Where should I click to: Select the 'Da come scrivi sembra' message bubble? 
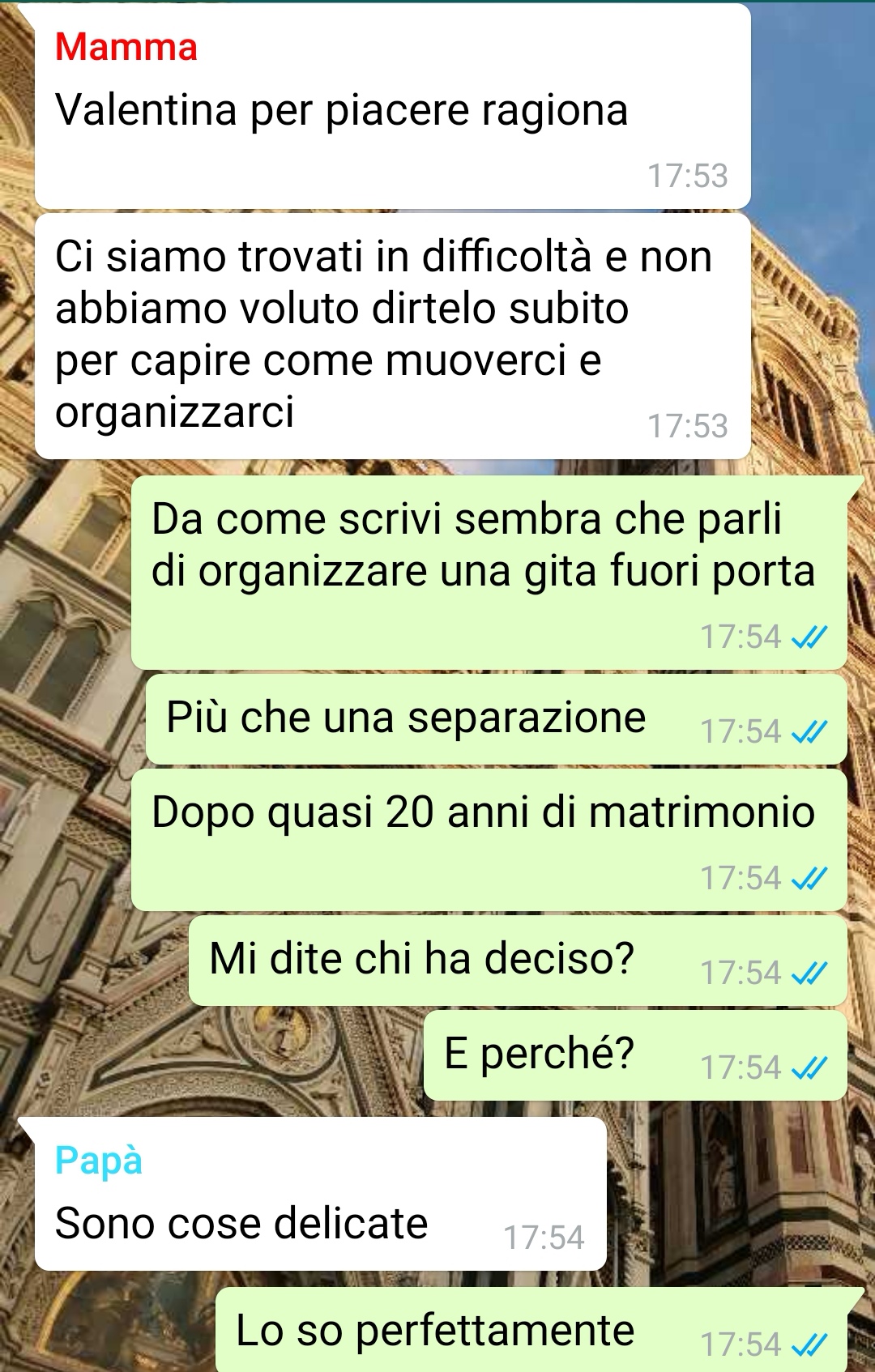point(489,573)
